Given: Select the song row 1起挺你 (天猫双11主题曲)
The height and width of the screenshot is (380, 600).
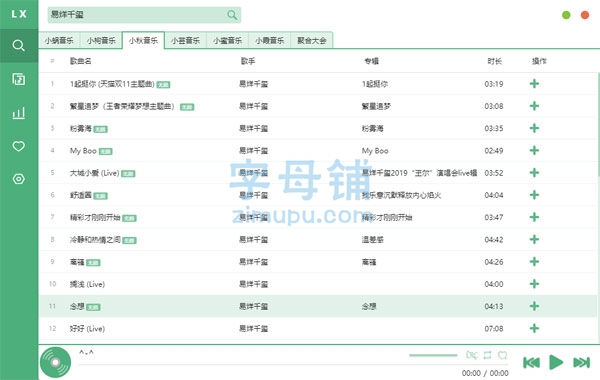Looking at the screenshot, I should coord(318,83).
